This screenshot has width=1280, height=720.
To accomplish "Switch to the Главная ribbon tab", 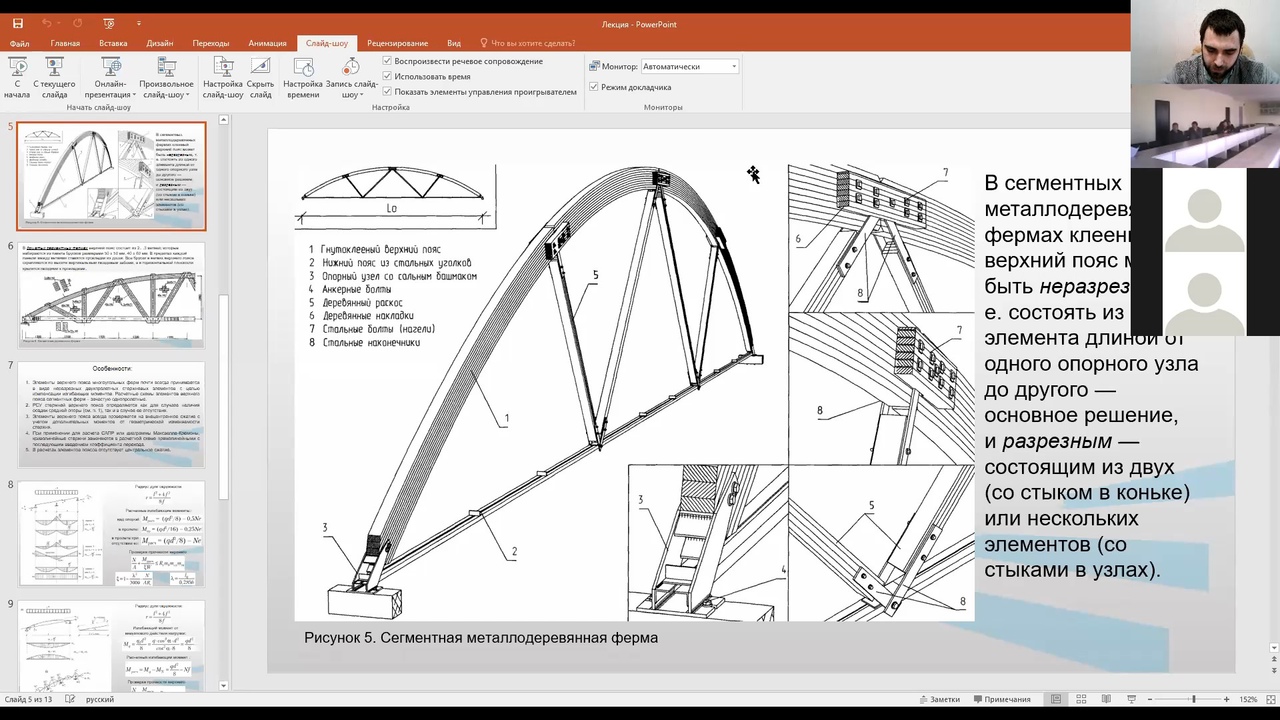I will tap(65, 44).
